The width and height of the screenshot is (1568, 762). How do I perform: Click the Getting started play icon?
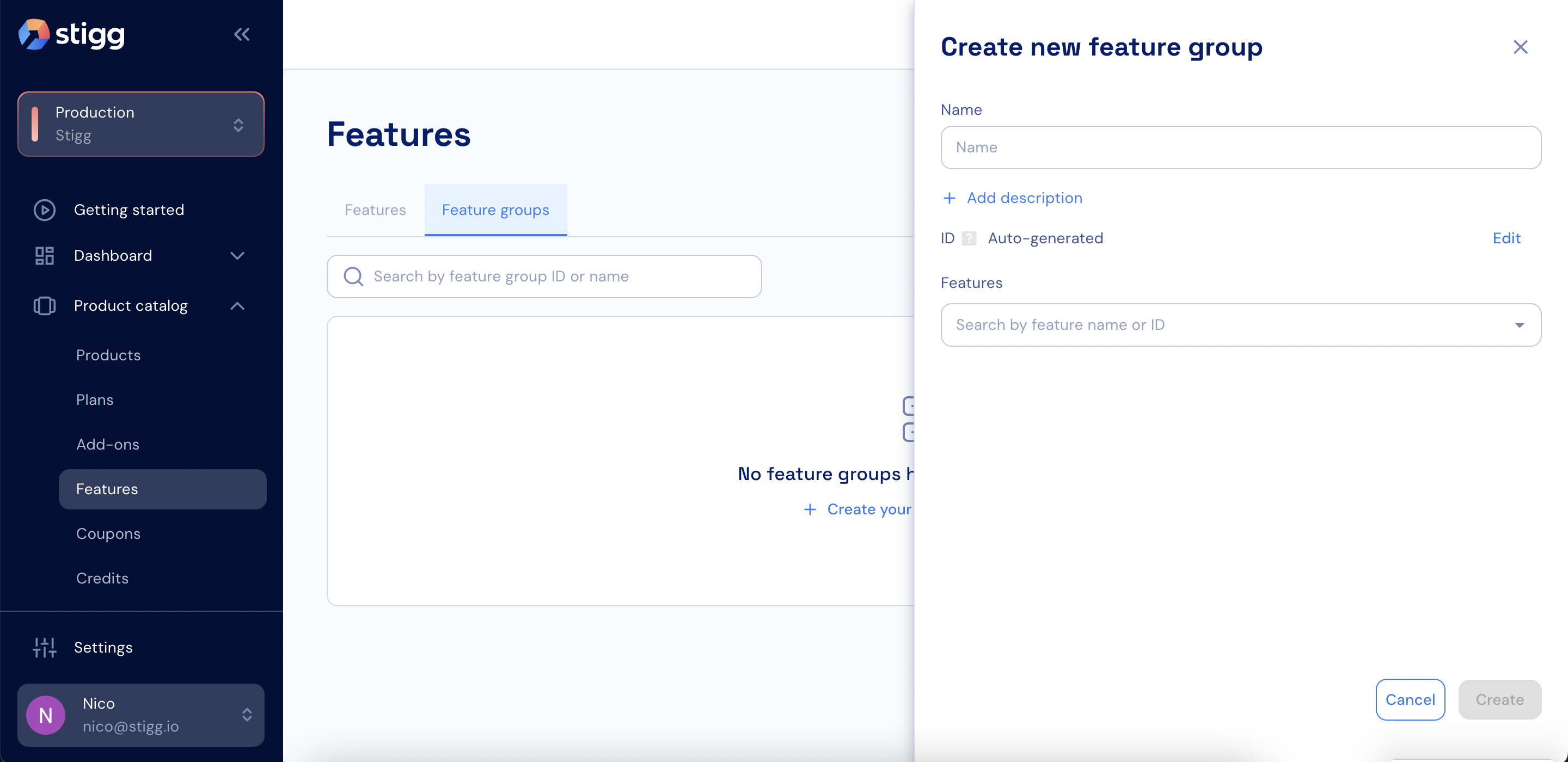pyautogui.click(x=45, y=210)
